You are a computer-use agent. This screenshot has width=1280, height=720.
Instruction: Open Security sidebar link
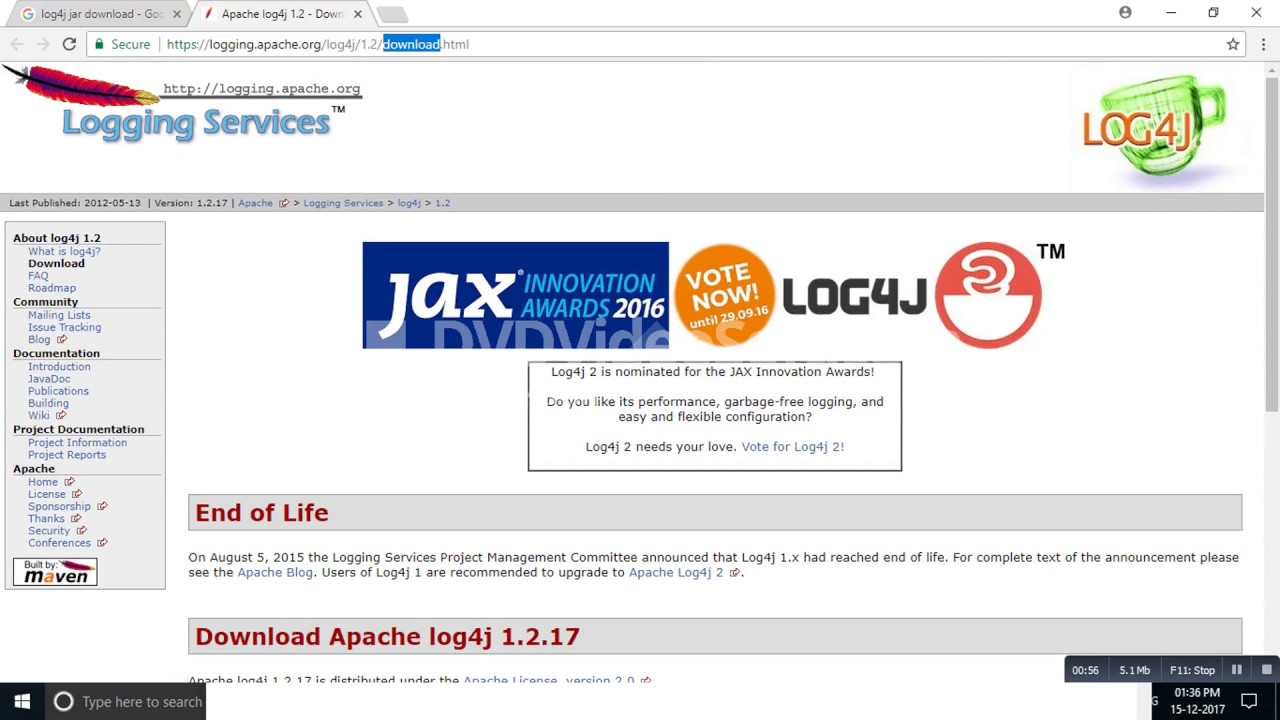coord(49,531)
